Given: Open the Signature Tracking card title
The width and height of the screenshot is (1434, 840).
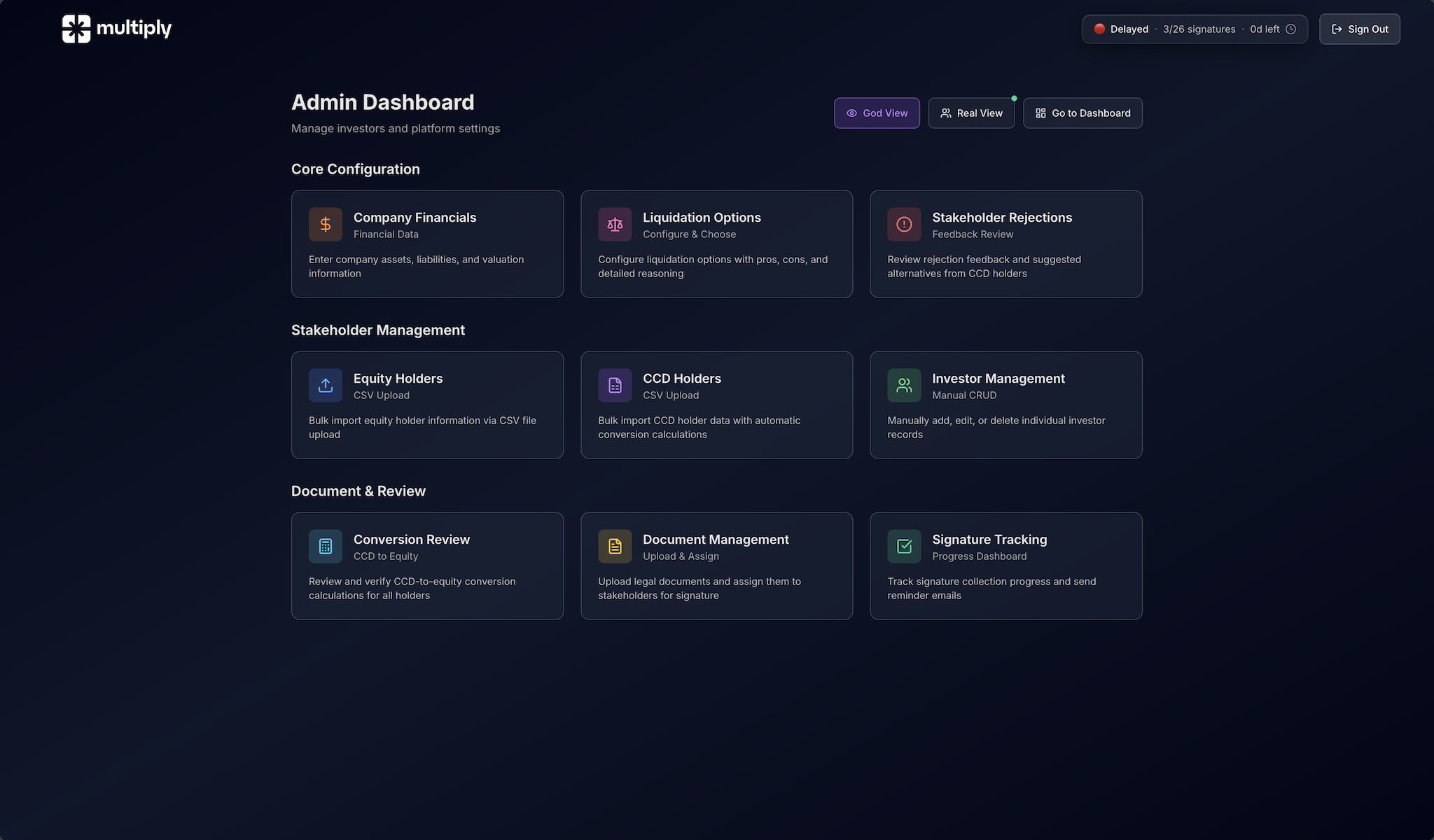Looking at the screenshot, I should point(989,540).
